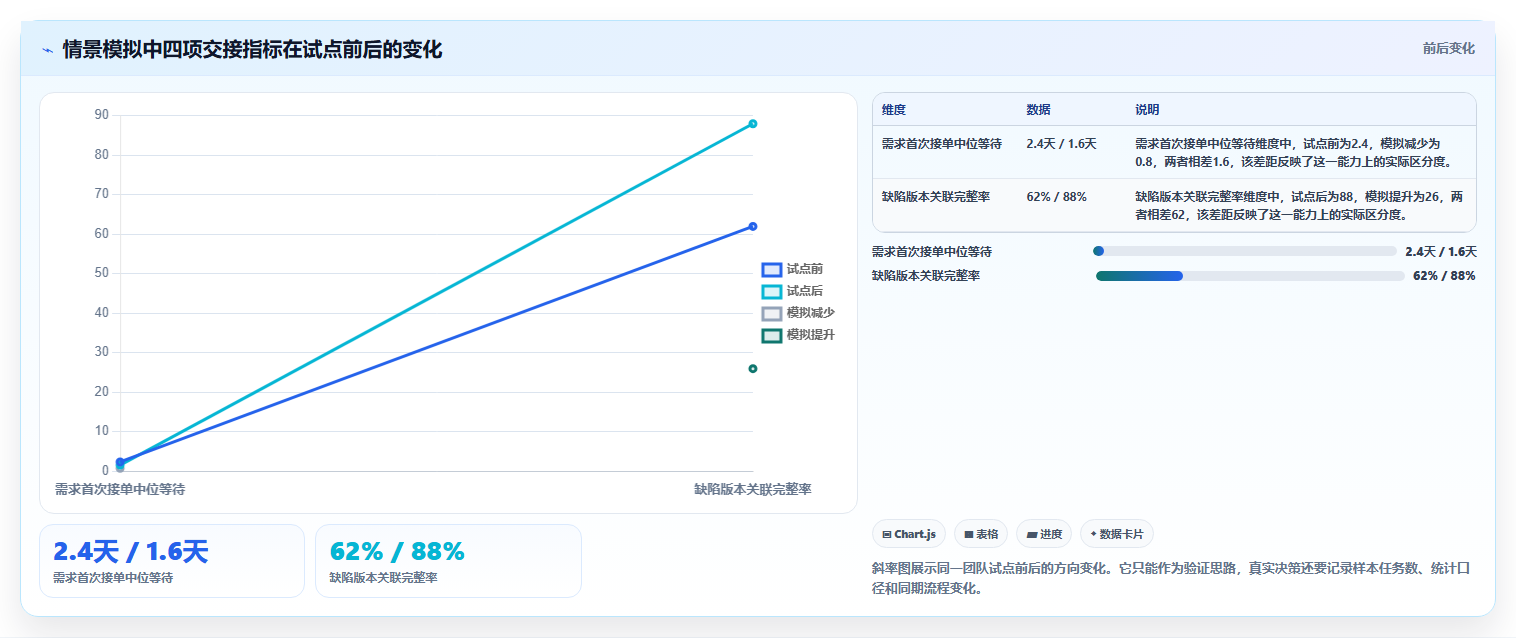Click progress value 62% / 88%
This screenshot has height=638, width=1516.
[1444, 276]
